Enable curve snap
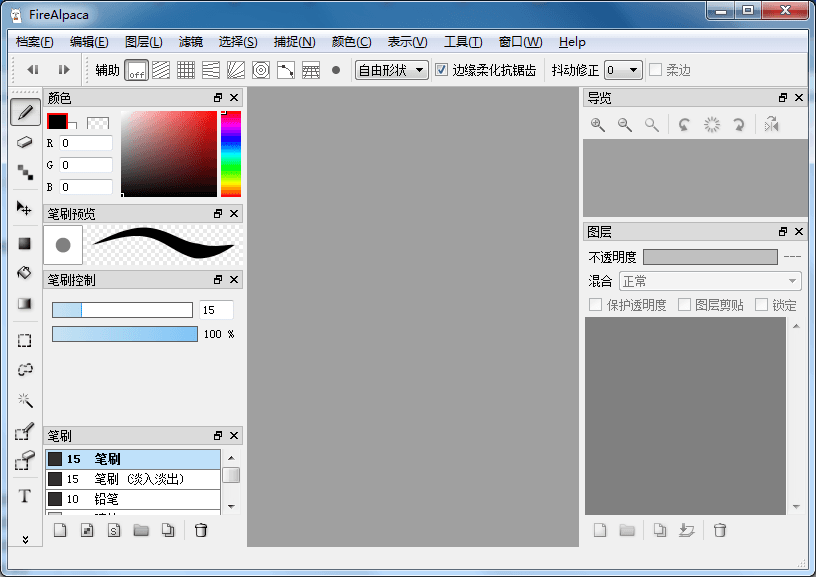This screenshot has height=577, width=816. (x=286, y=70)
